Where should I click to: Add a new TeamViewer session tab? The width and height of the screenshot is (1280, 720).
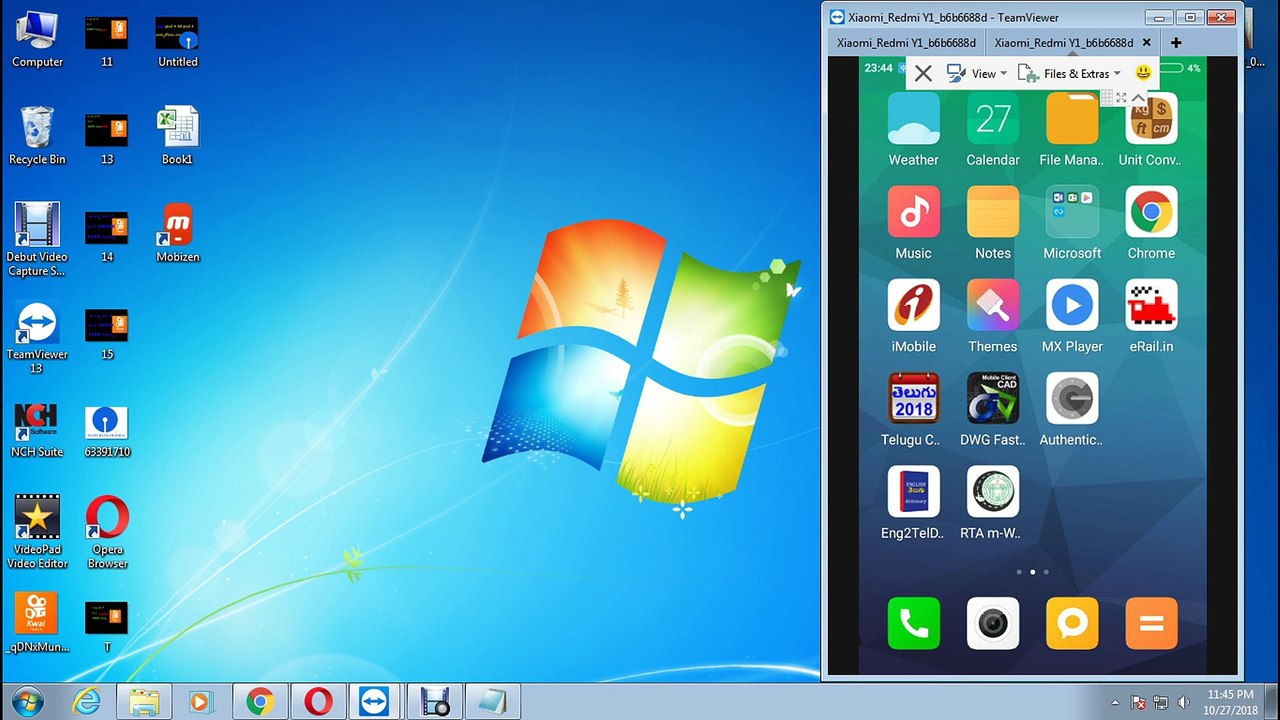[1176, 43]
